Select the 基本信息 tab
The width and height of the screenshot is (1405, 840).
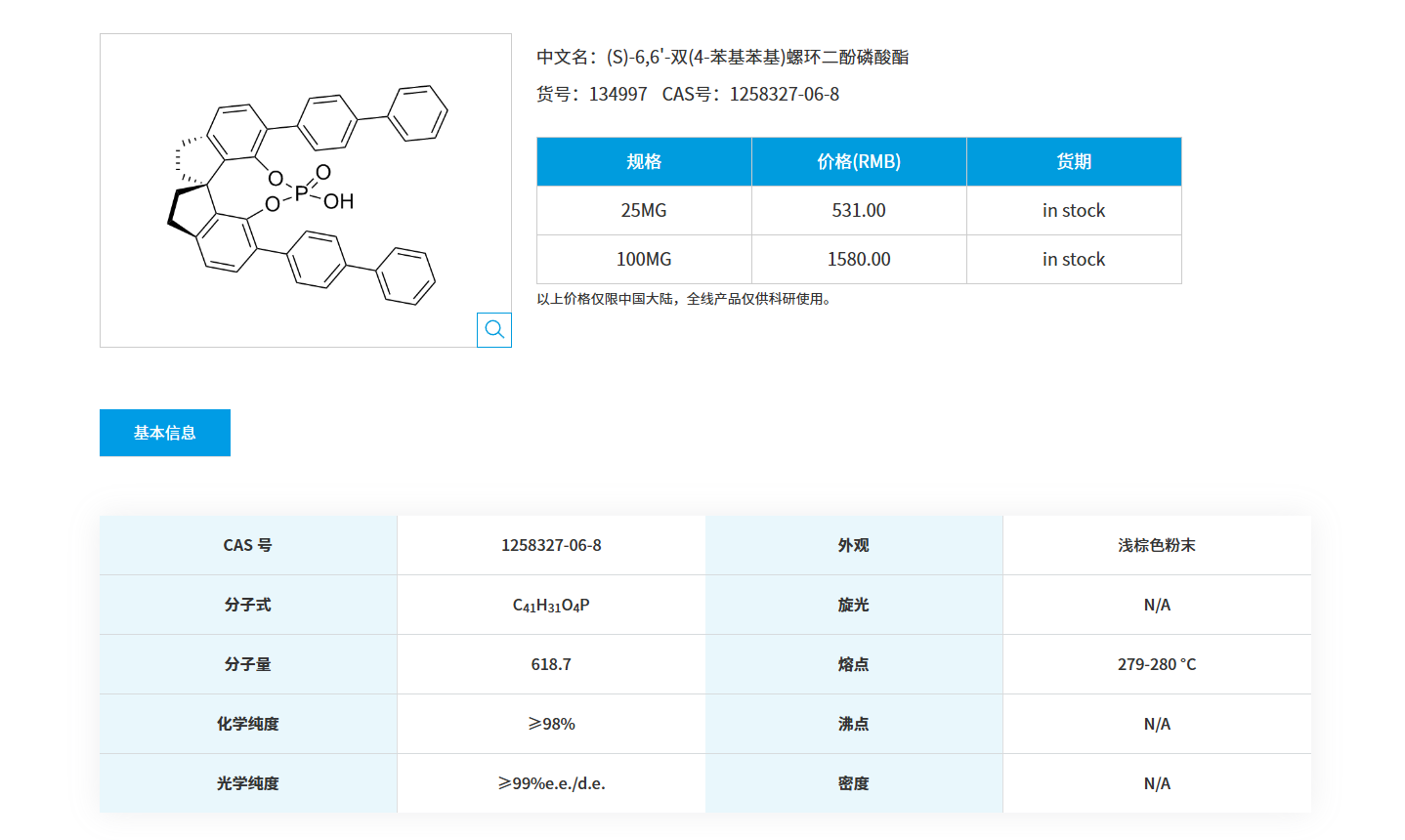(x=164, y=433)
